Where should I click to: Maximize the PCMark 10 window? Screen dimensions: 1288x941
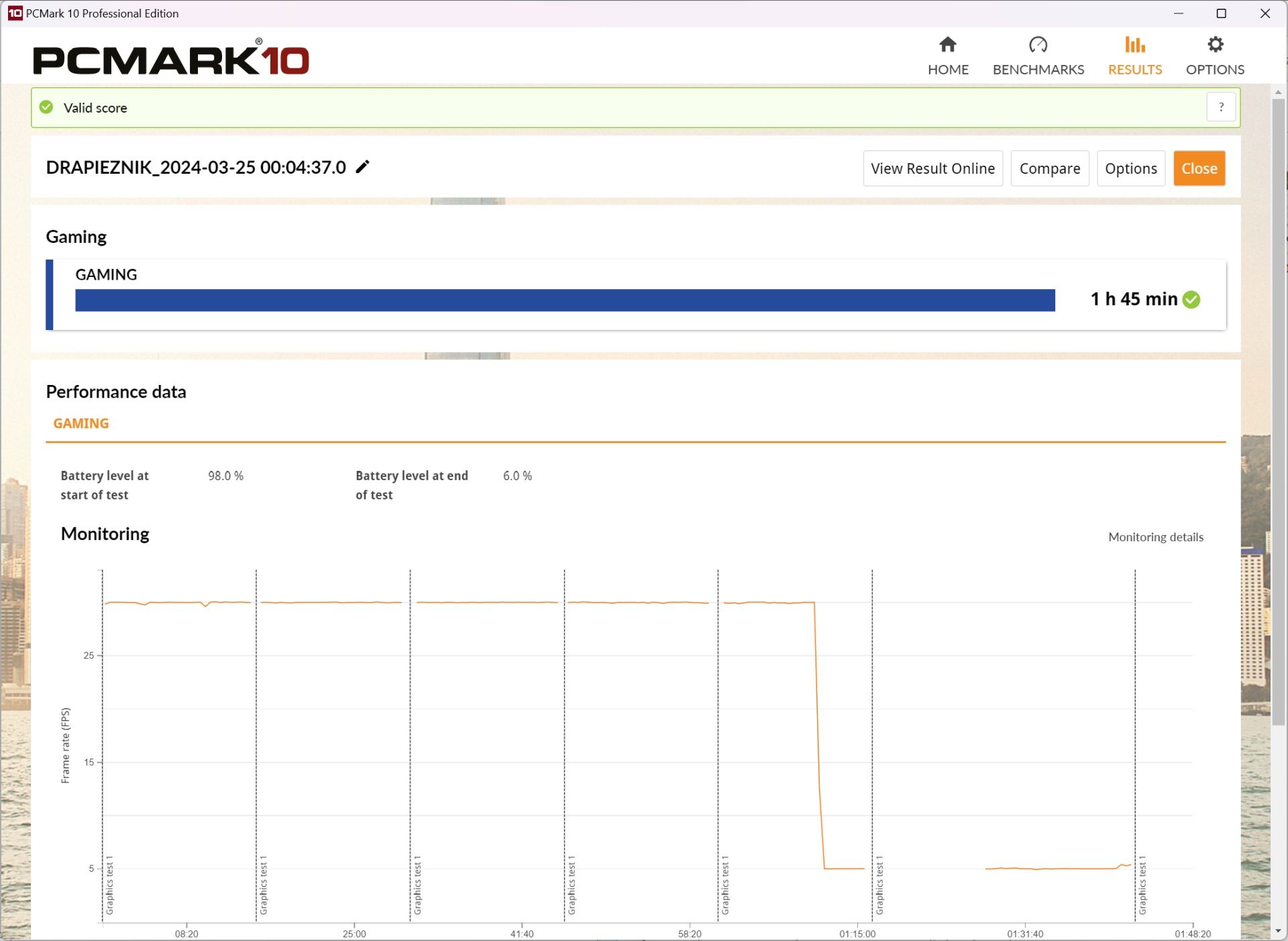click(1222, 13)
